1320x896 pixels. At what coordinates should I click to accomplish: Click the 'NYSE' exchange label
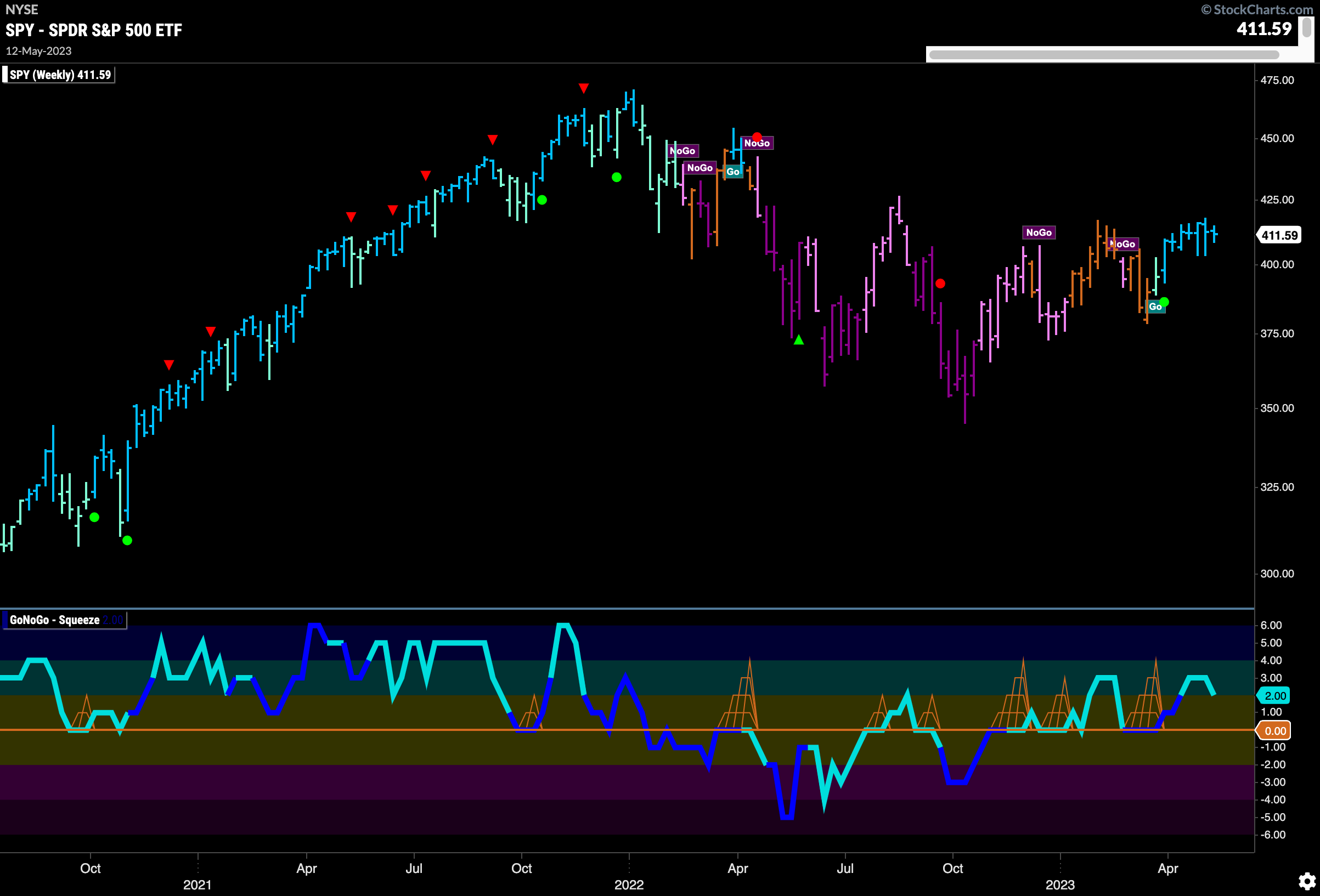(x=21, y=10)
